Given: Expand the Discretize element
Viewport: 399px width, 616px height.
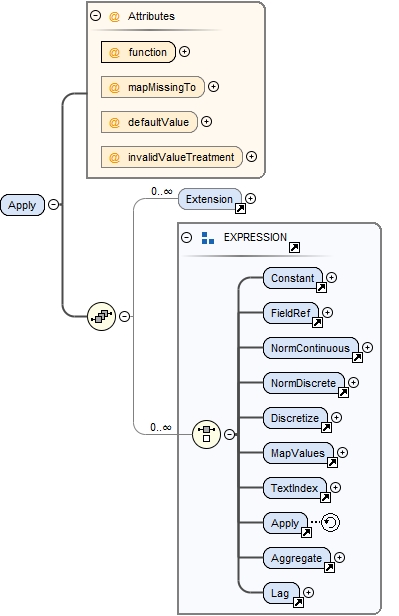Looking at the screenshot, I should 337,417.
